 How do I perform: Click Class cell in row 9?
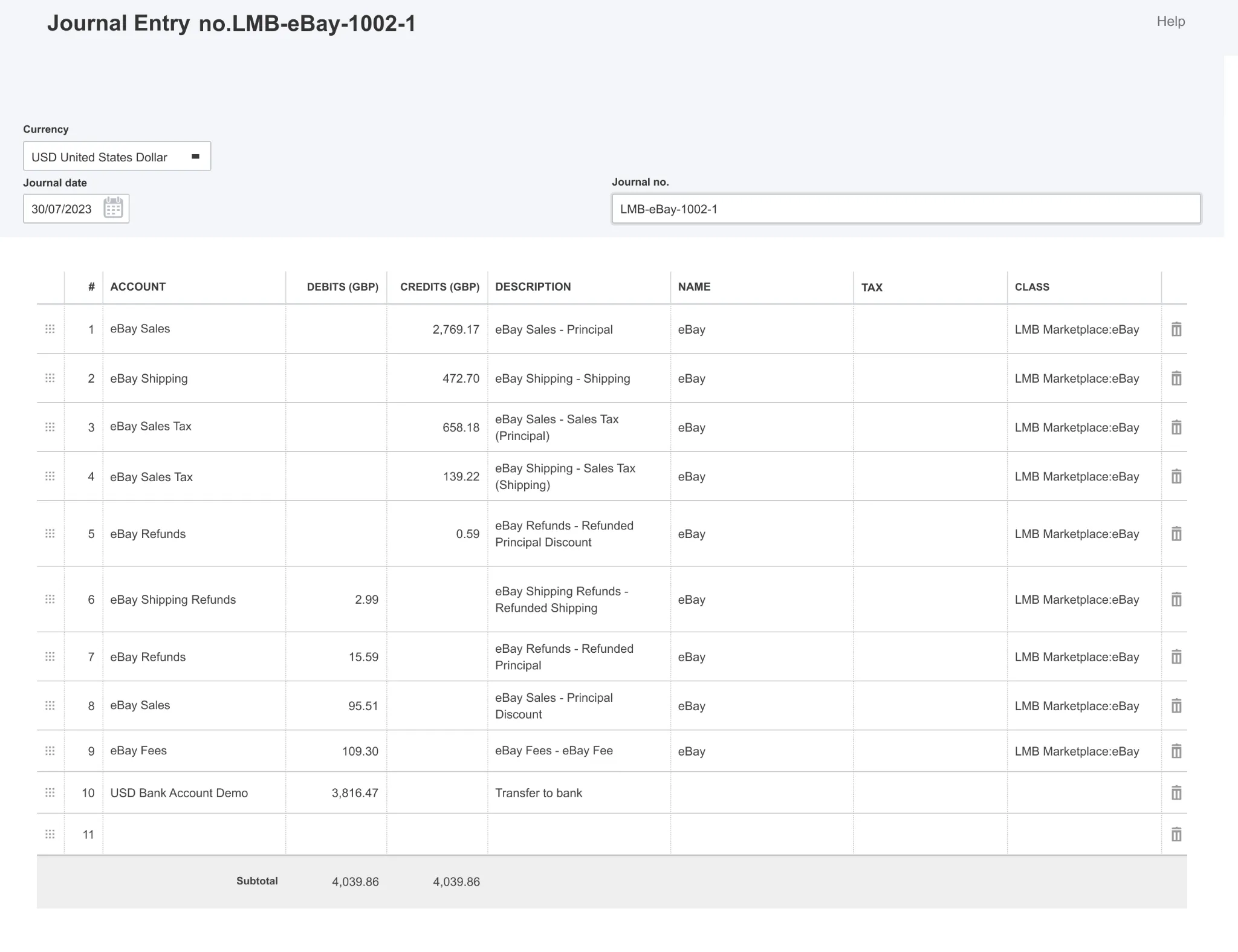[1084, 751]
